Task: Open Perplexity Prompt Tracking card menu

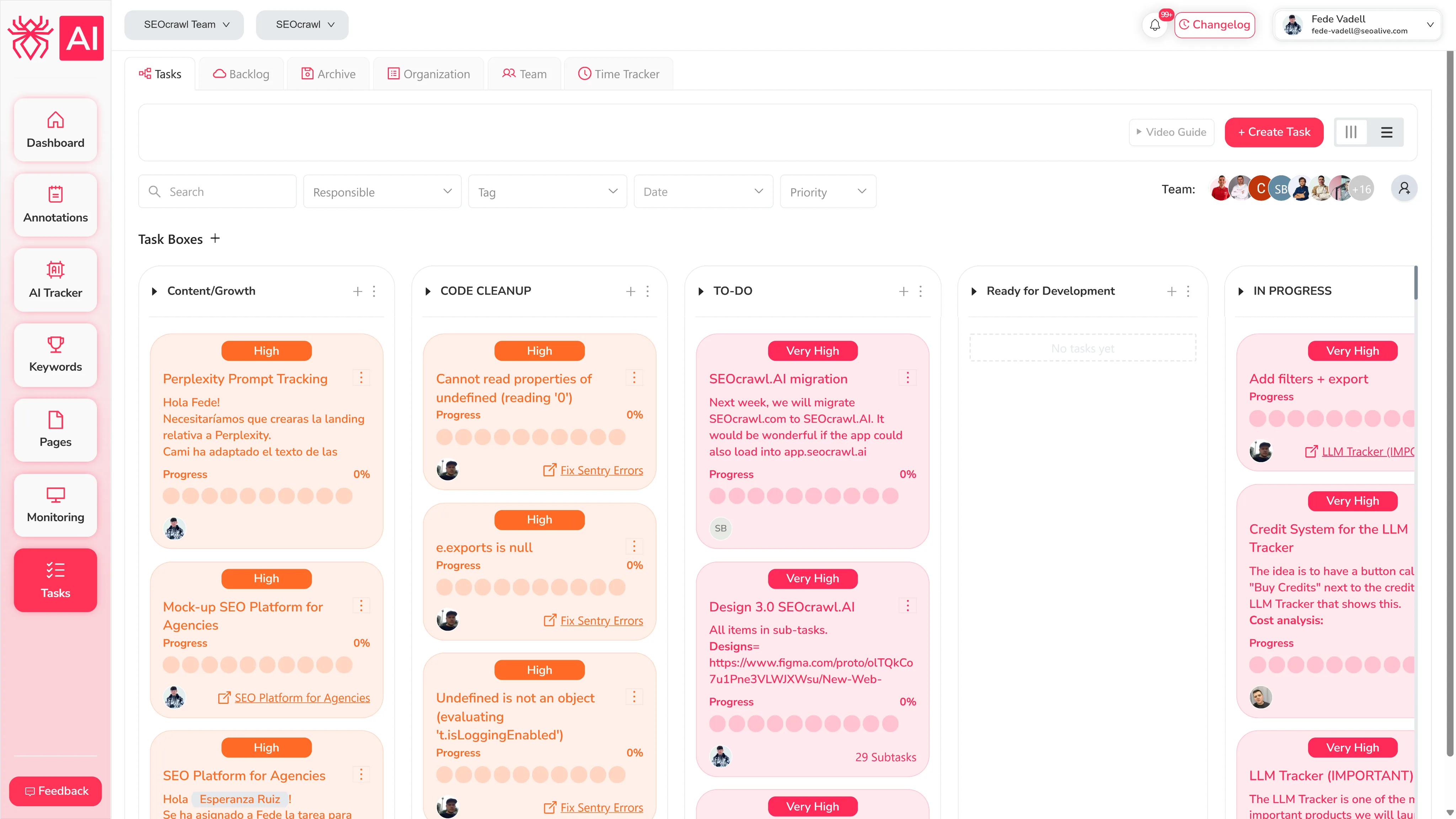Action: pyautogui.click(x=361, y=378)
